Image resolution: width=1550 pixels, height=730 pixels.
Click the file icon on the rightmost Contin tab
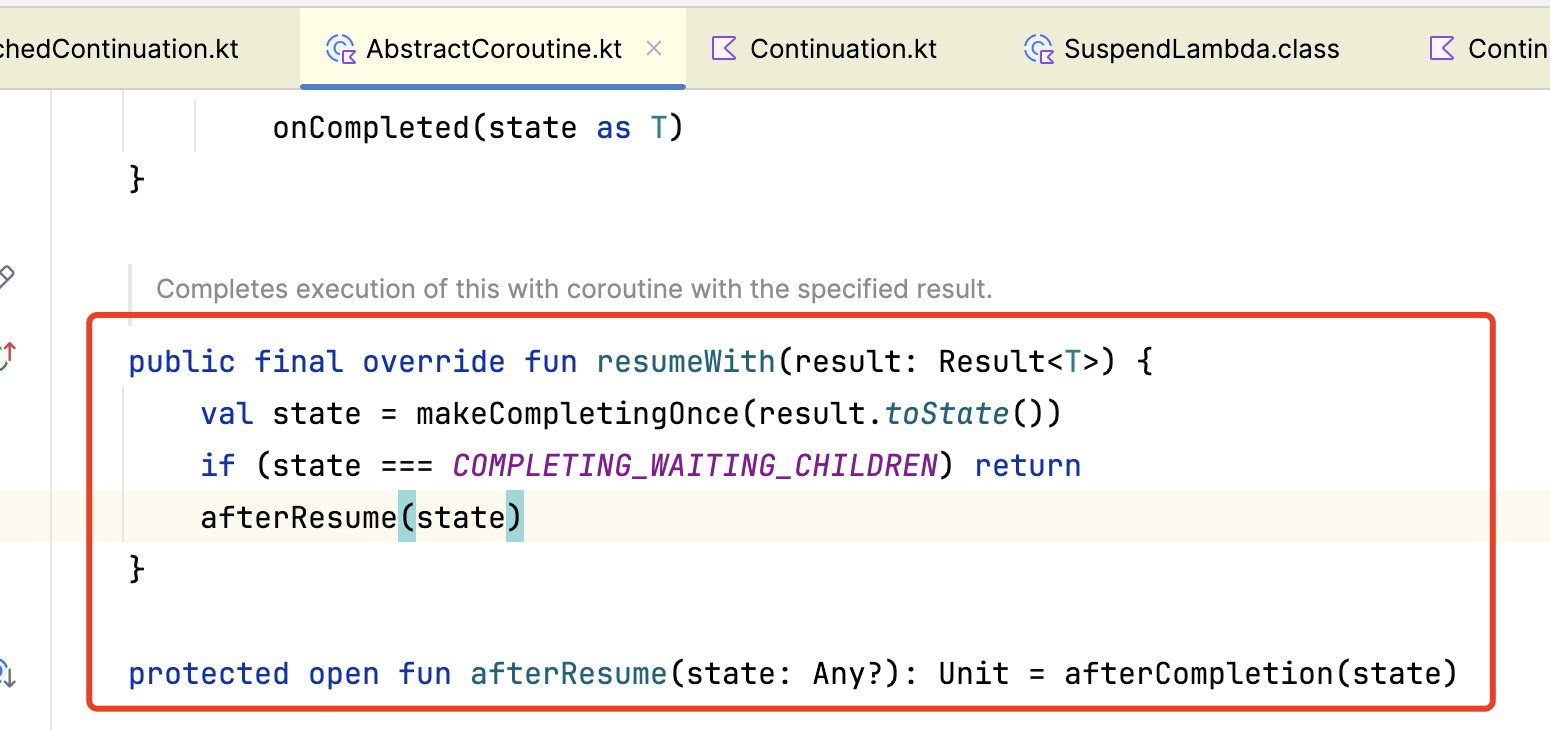click(x=1440, y=48)
